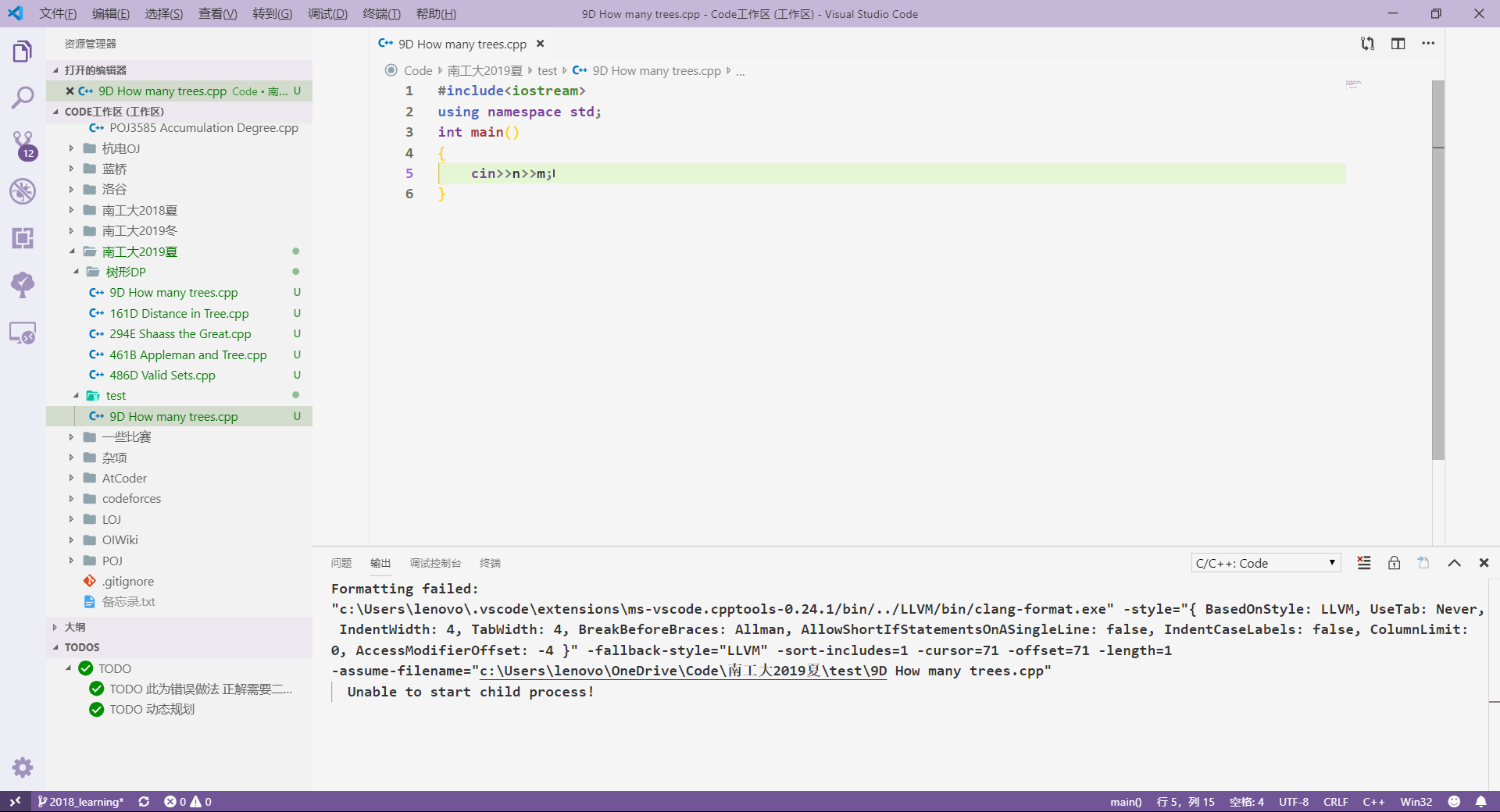Click the synchronize changes icon in status bar
The image size is (1500, 812).
point(145,802)
